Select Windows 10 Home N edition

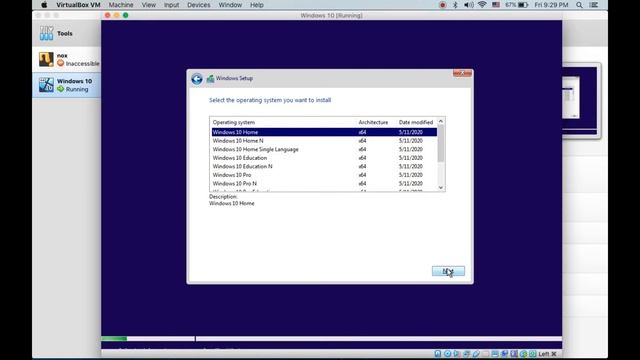coord(324,140)
